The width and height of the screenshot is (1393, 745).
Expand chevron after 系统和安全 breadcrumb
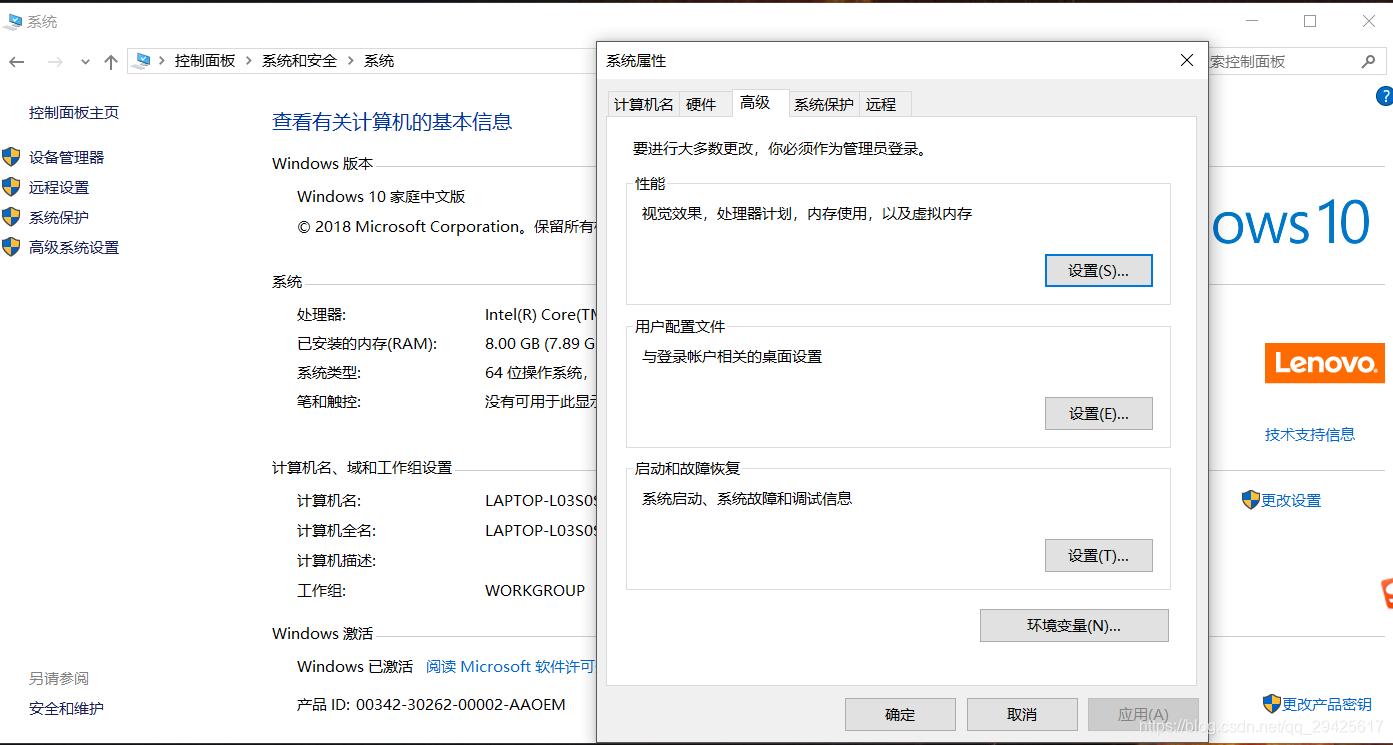pyautogui.click(x=351, y=61)
